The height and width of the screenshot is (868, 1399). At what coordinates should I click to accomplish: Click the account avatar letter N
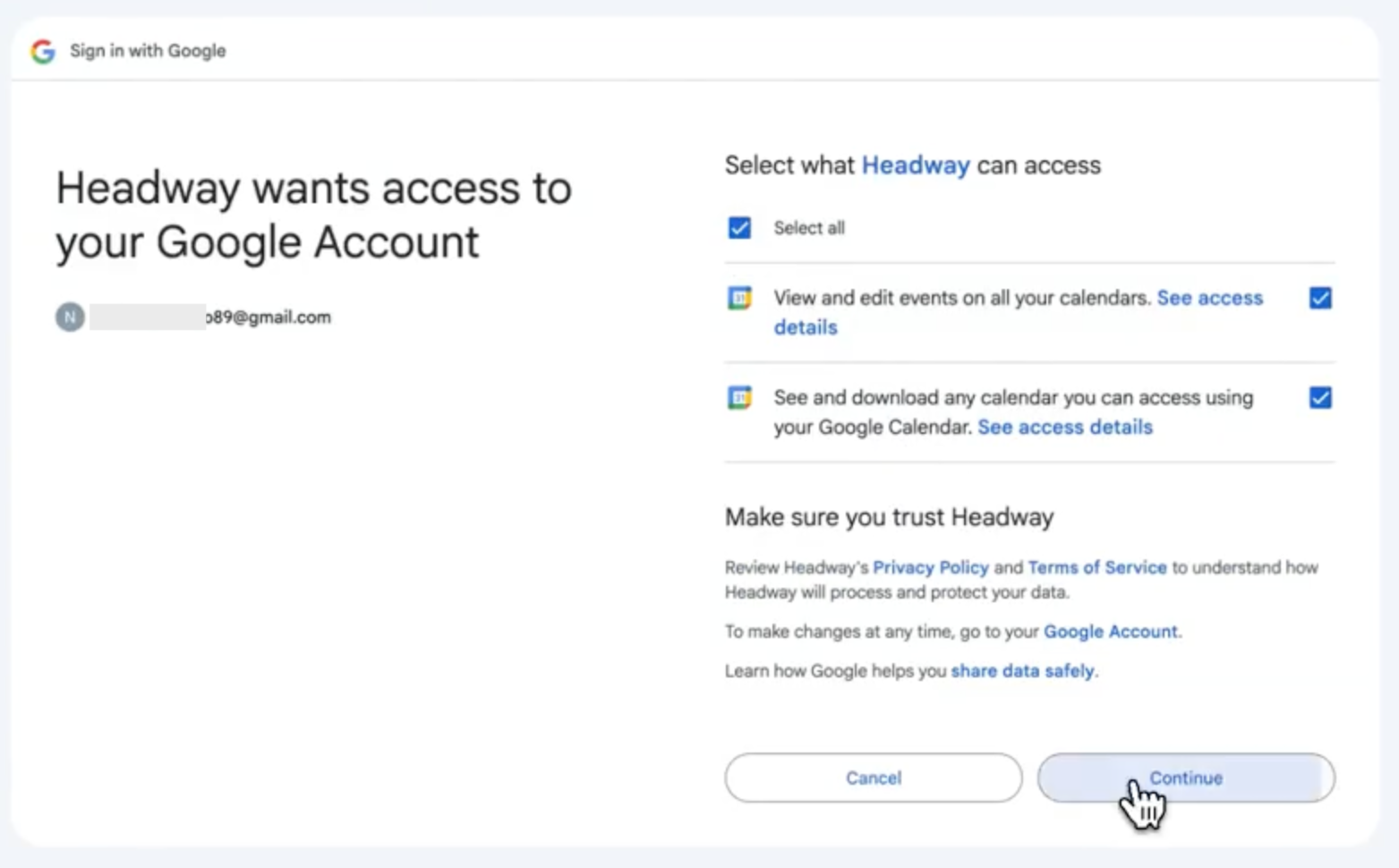click(x=70, y=317)
